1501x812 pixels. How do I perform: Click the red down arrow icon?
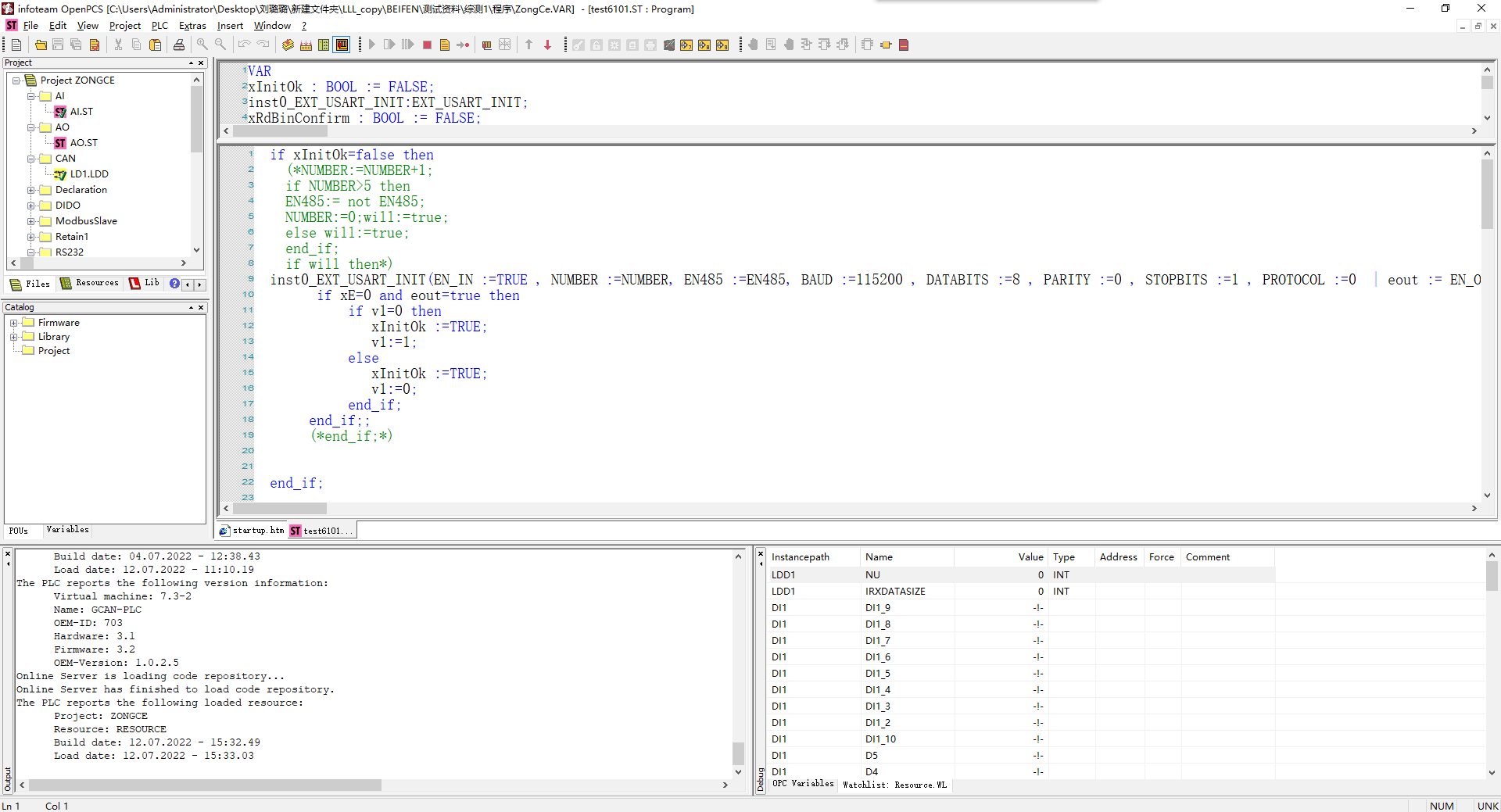pos(547,45)
